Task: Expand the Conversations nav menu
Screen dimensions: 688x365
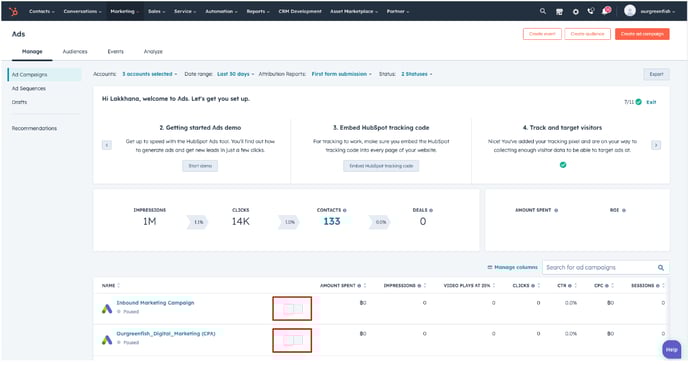Action: 82,11
